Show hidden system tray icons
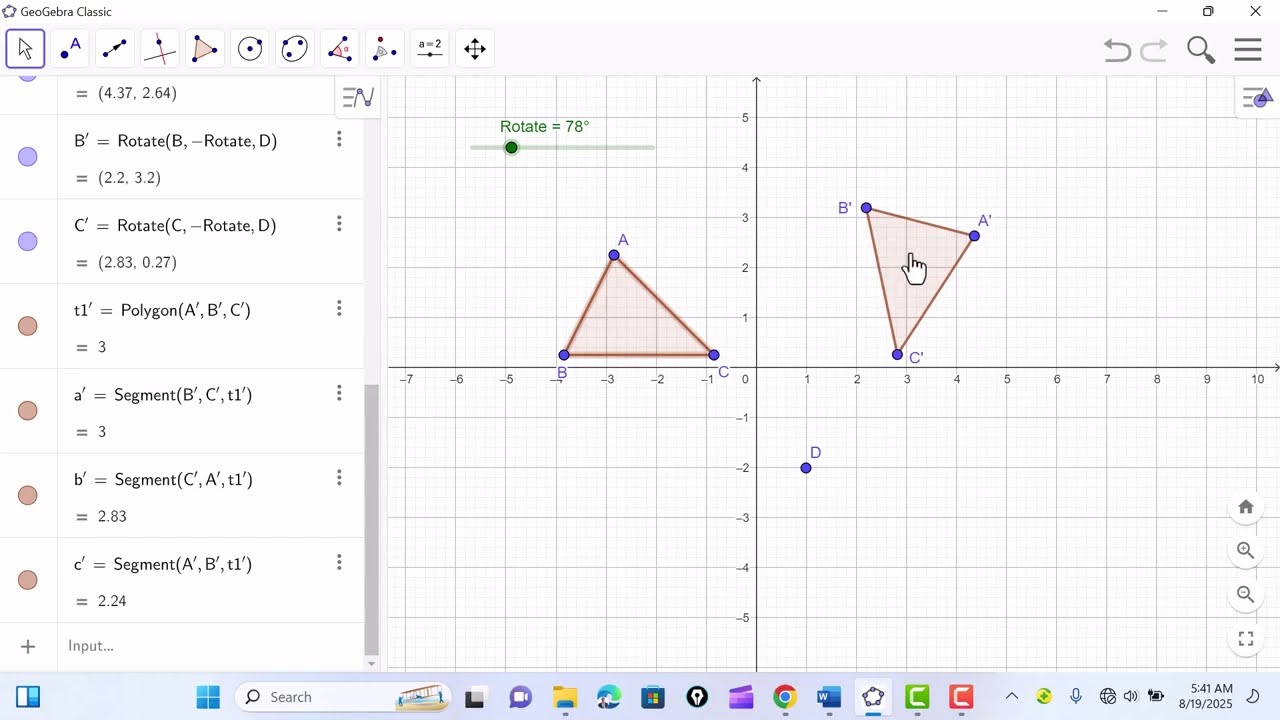Screen dimensions: 1280x720 (x=1011, y=697)
